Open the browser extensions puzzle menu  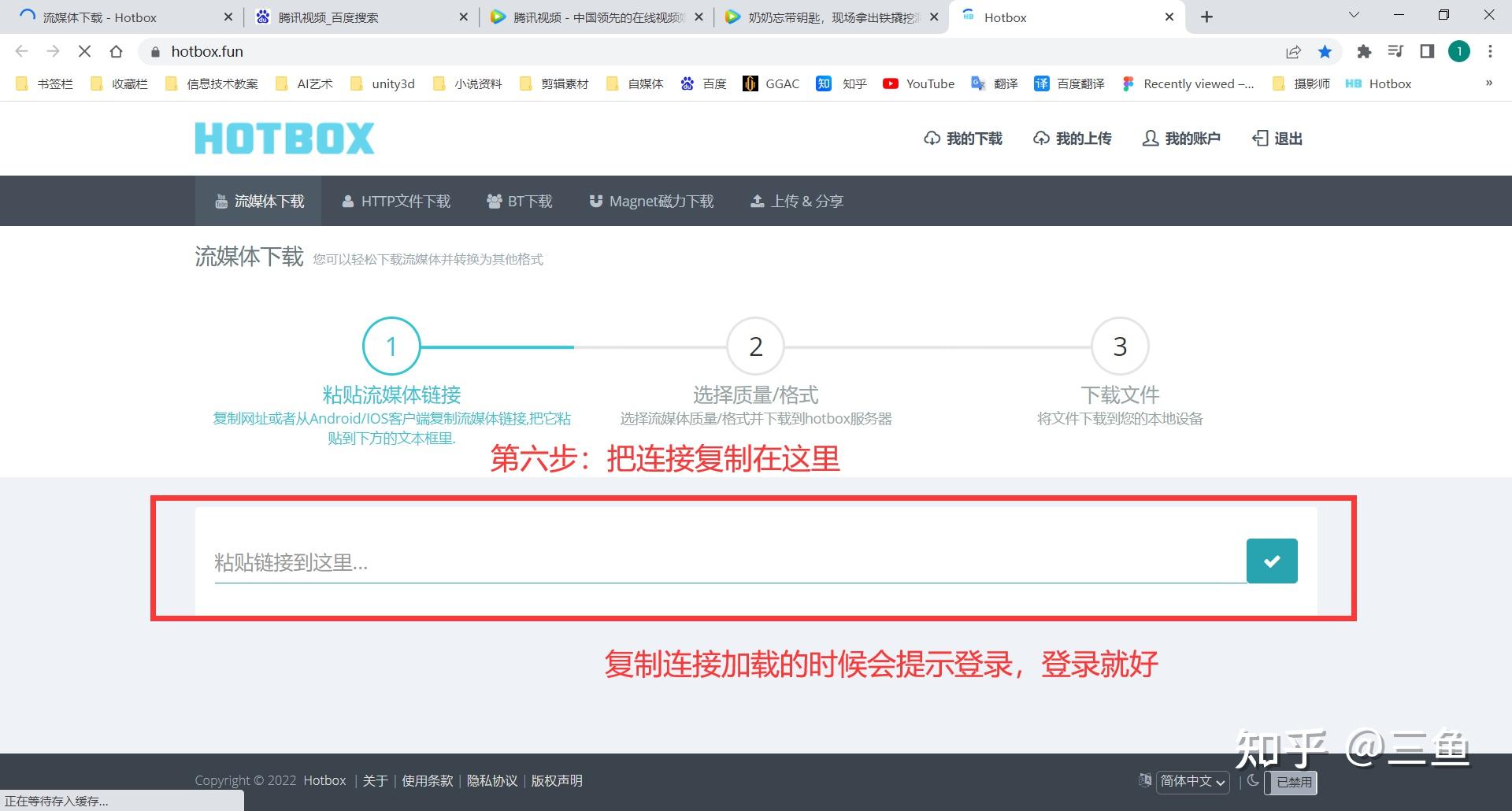(1364, 51)
